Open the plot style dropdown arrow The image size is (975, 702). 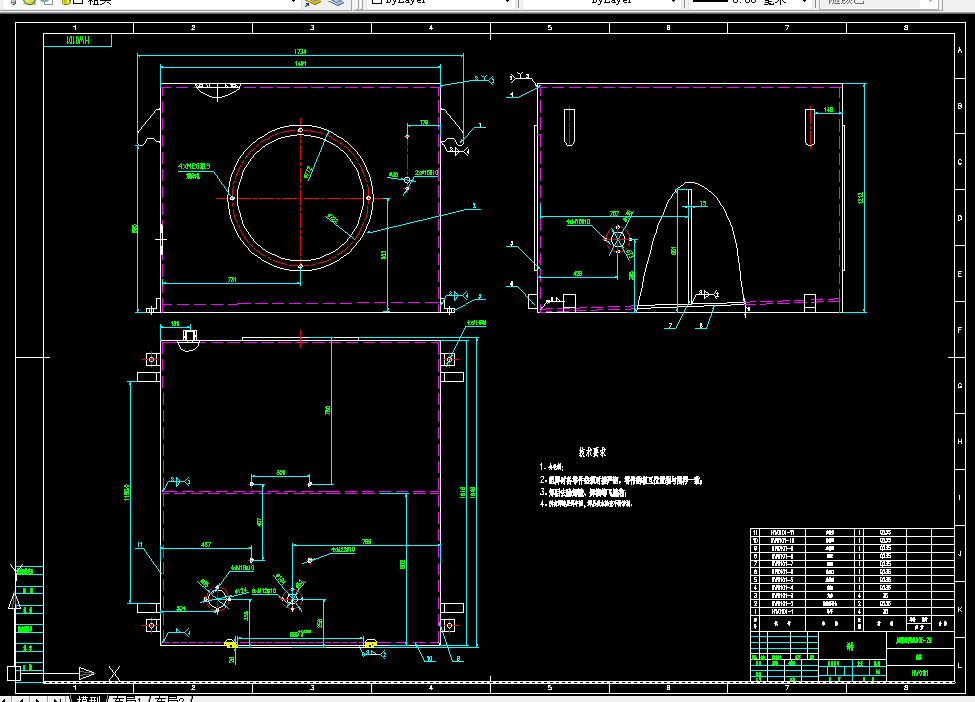pos(931,2)
